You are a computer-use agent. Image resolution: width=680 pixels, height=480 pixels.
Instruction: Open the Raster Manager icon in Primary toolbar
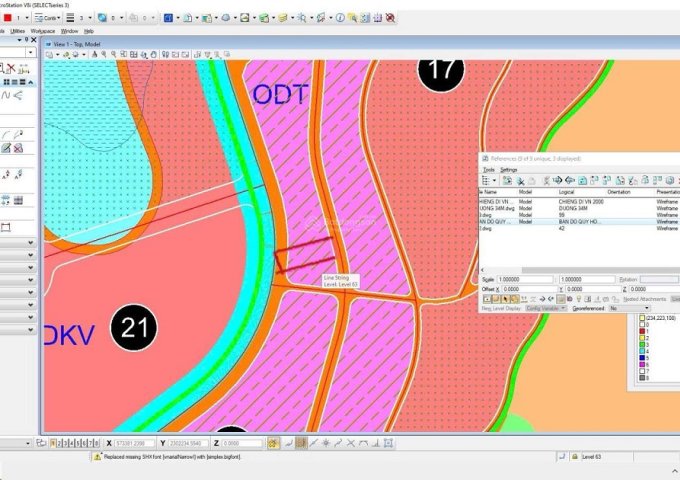207,18
